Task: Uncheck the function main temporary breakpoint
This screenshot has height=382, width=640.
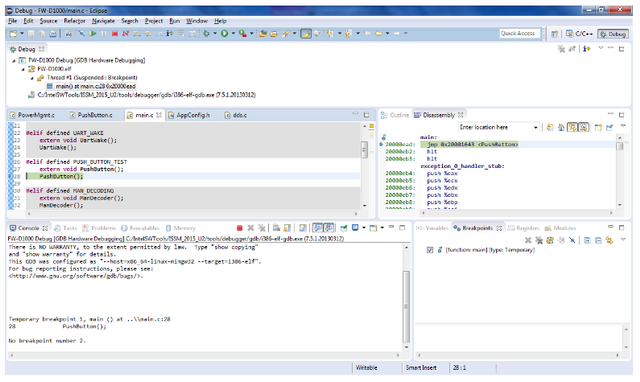Action: point(429,250)
